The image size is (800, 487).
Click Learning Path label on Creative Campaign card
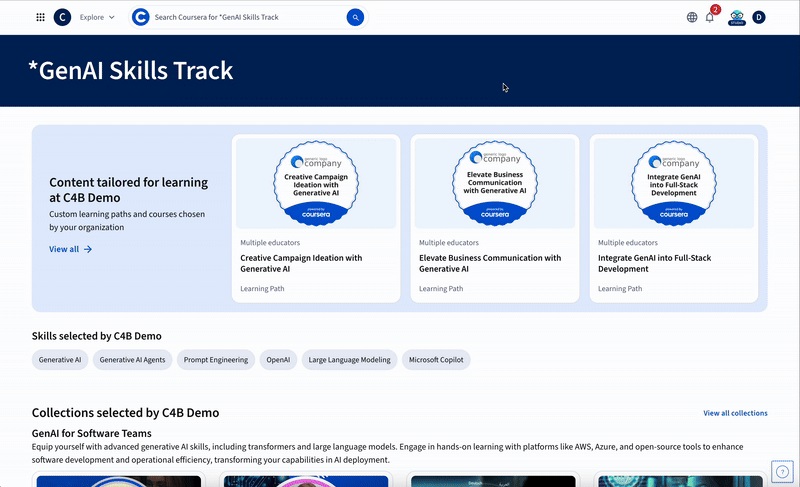pyautogui.click(x=262, y=289)
